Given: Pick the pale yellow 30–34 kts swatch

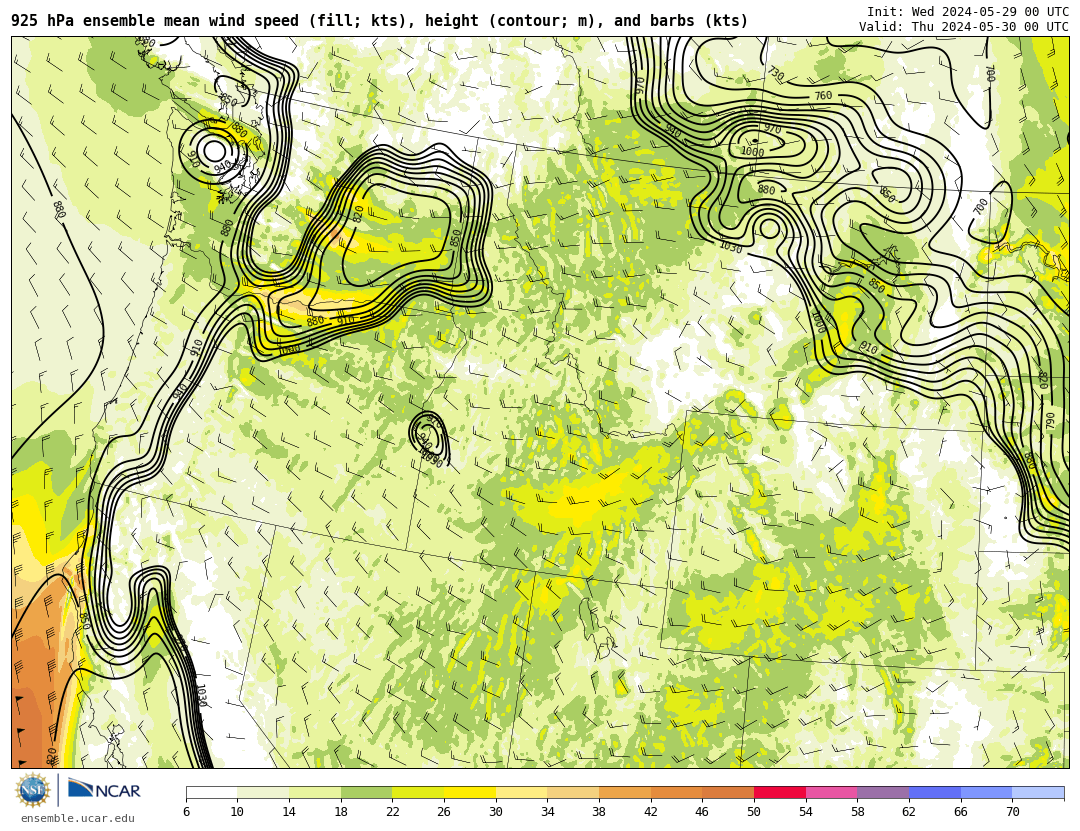Looking at the screenshot, I should [521, 792].
